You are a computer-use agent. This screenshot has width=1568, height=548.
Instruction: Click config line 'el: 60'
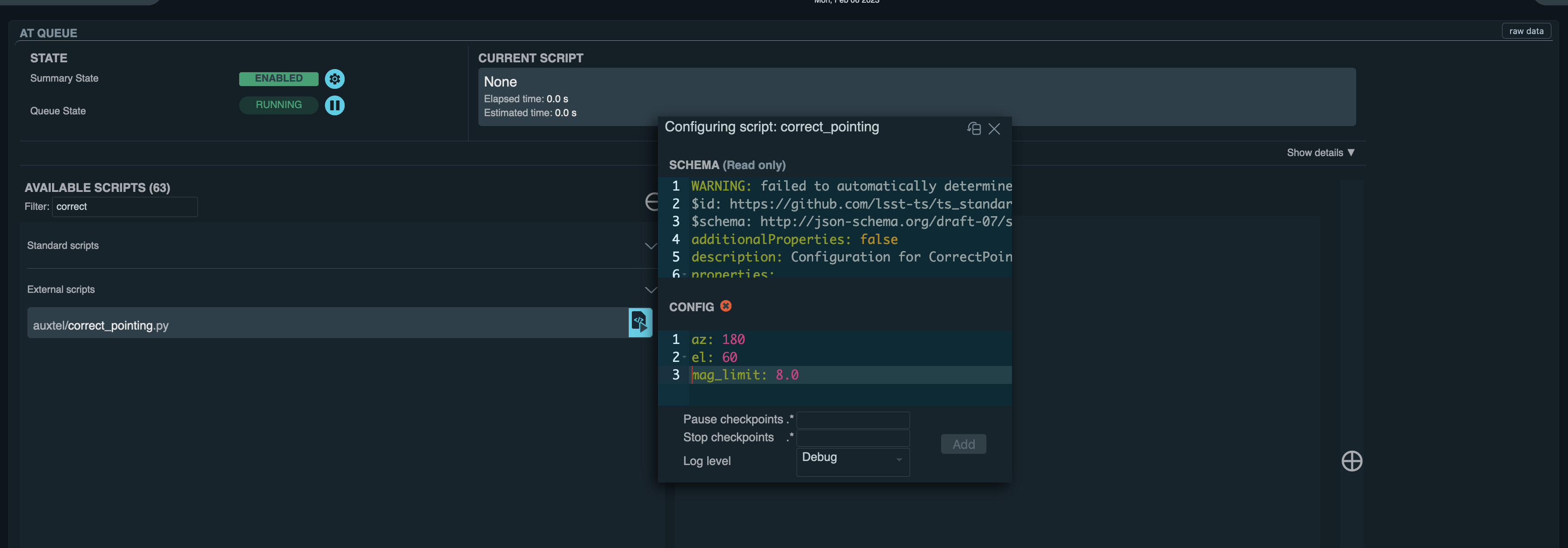click(714, 357)
